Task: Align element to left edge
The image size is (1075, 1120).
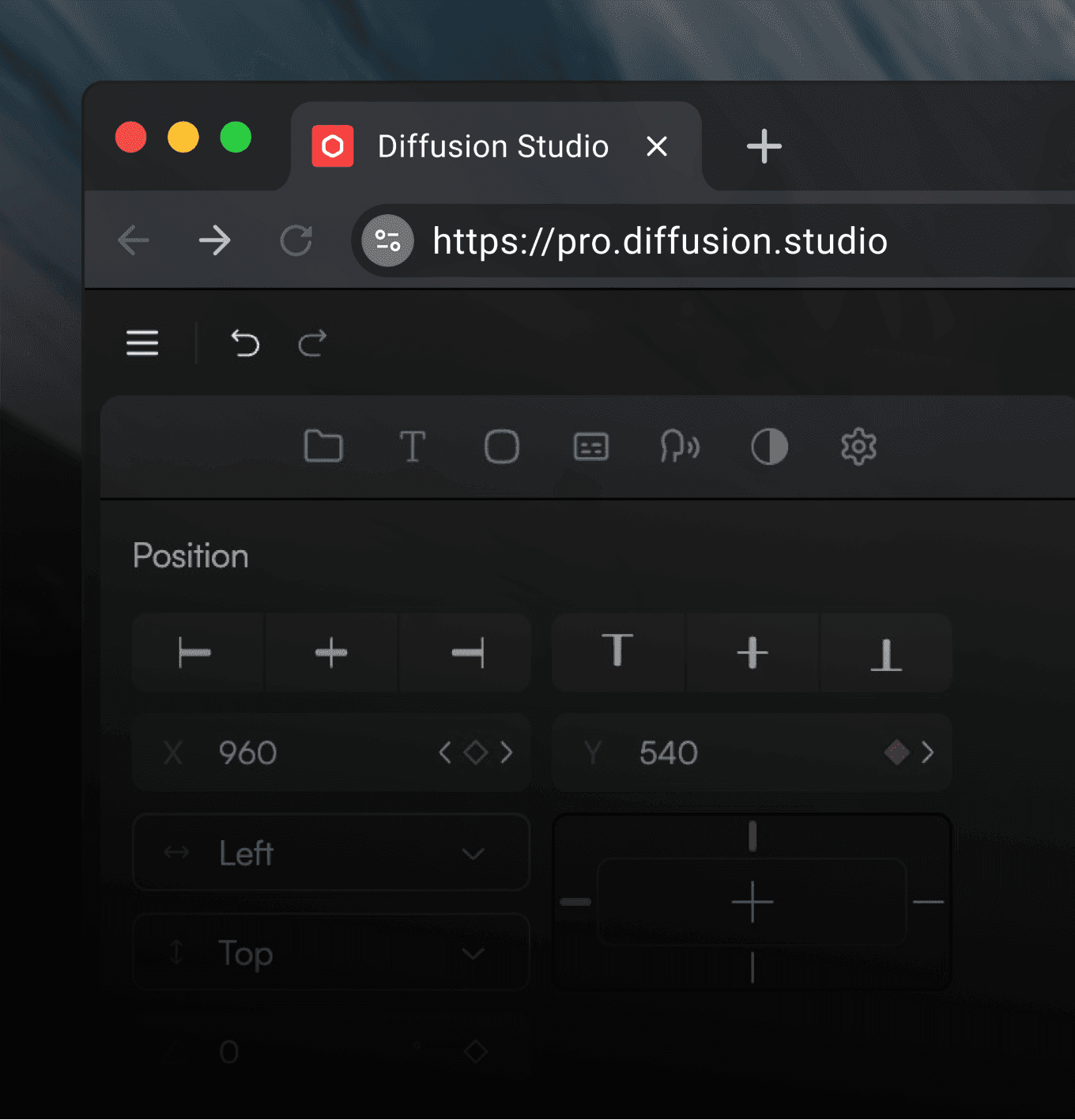Action: (198, 653)
